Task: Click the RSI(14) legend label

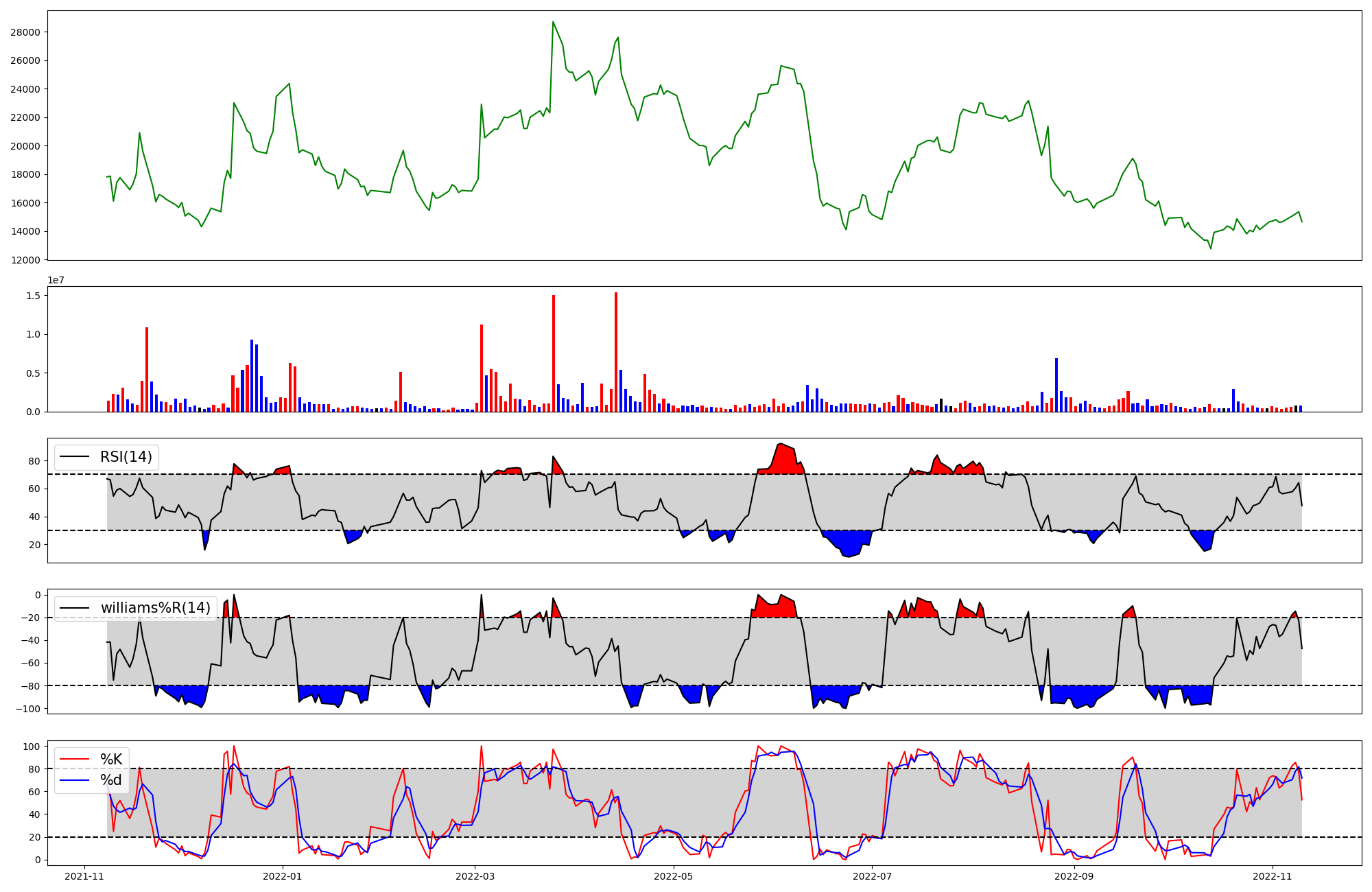Action: coord(126,457)
